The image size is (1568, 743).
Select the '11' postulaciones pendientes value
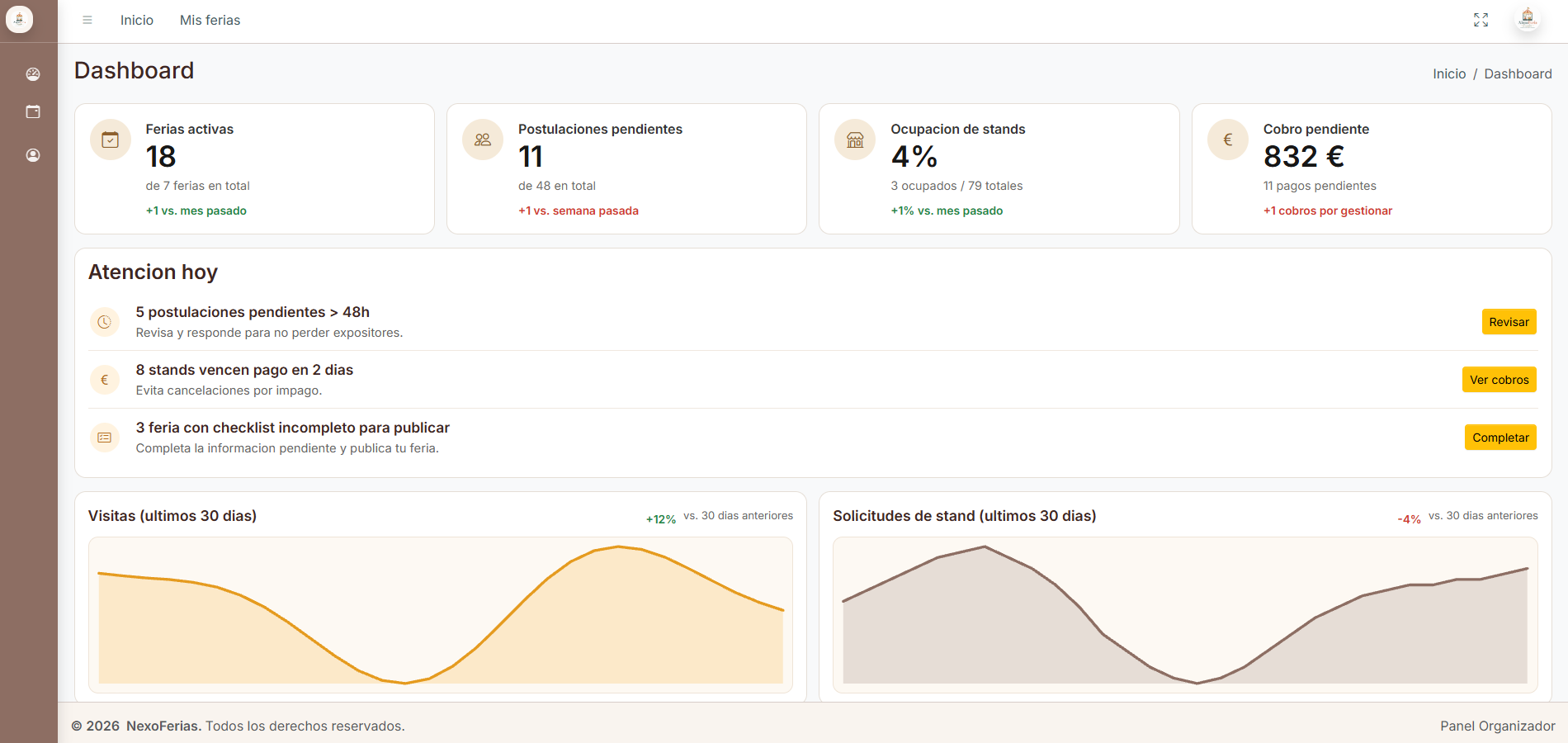(531, 156)
